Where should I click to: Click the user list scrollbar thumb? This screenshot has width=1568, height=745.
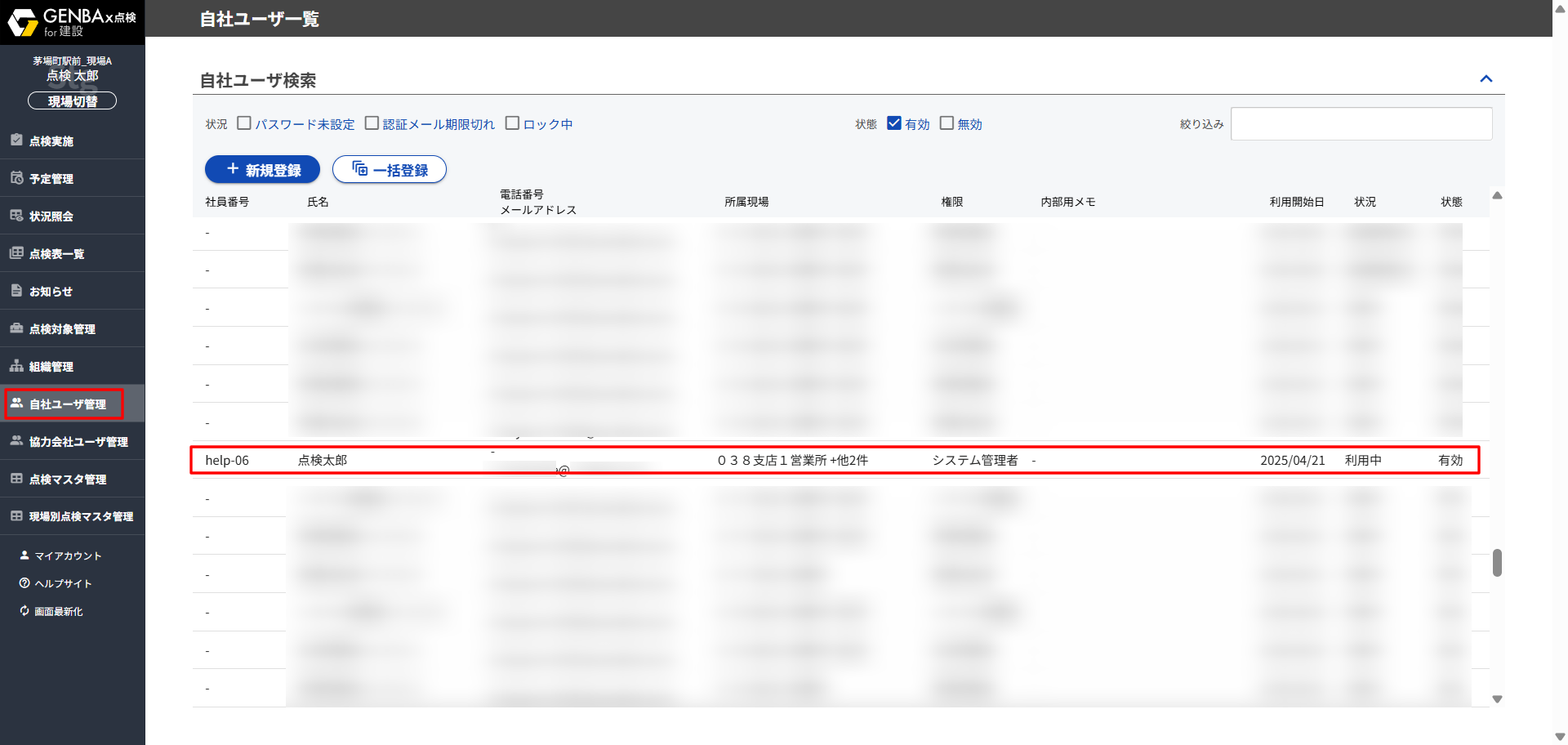tap(1497, 562)
